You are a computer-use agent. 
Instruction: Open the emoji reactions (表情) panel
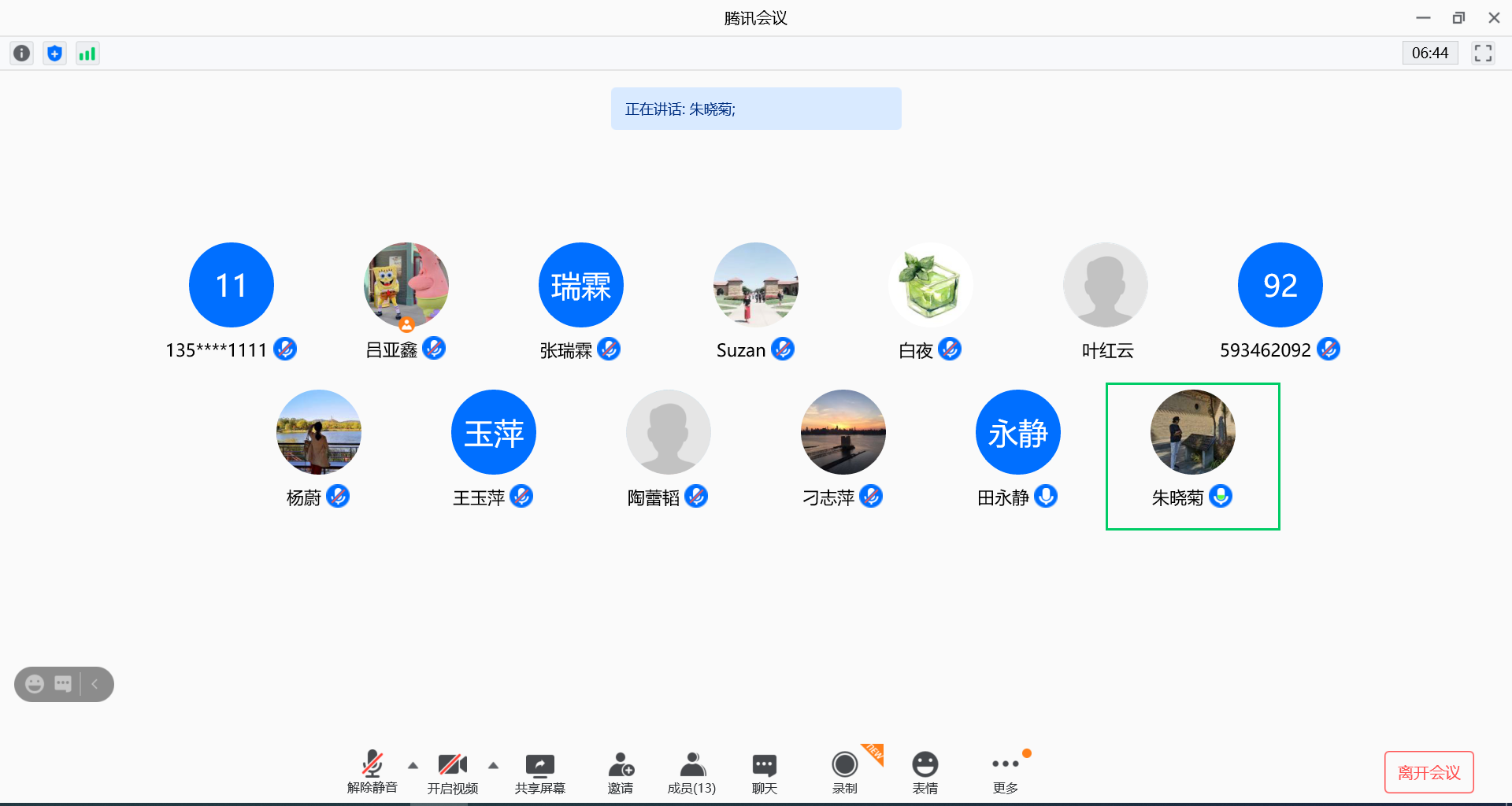925,773
